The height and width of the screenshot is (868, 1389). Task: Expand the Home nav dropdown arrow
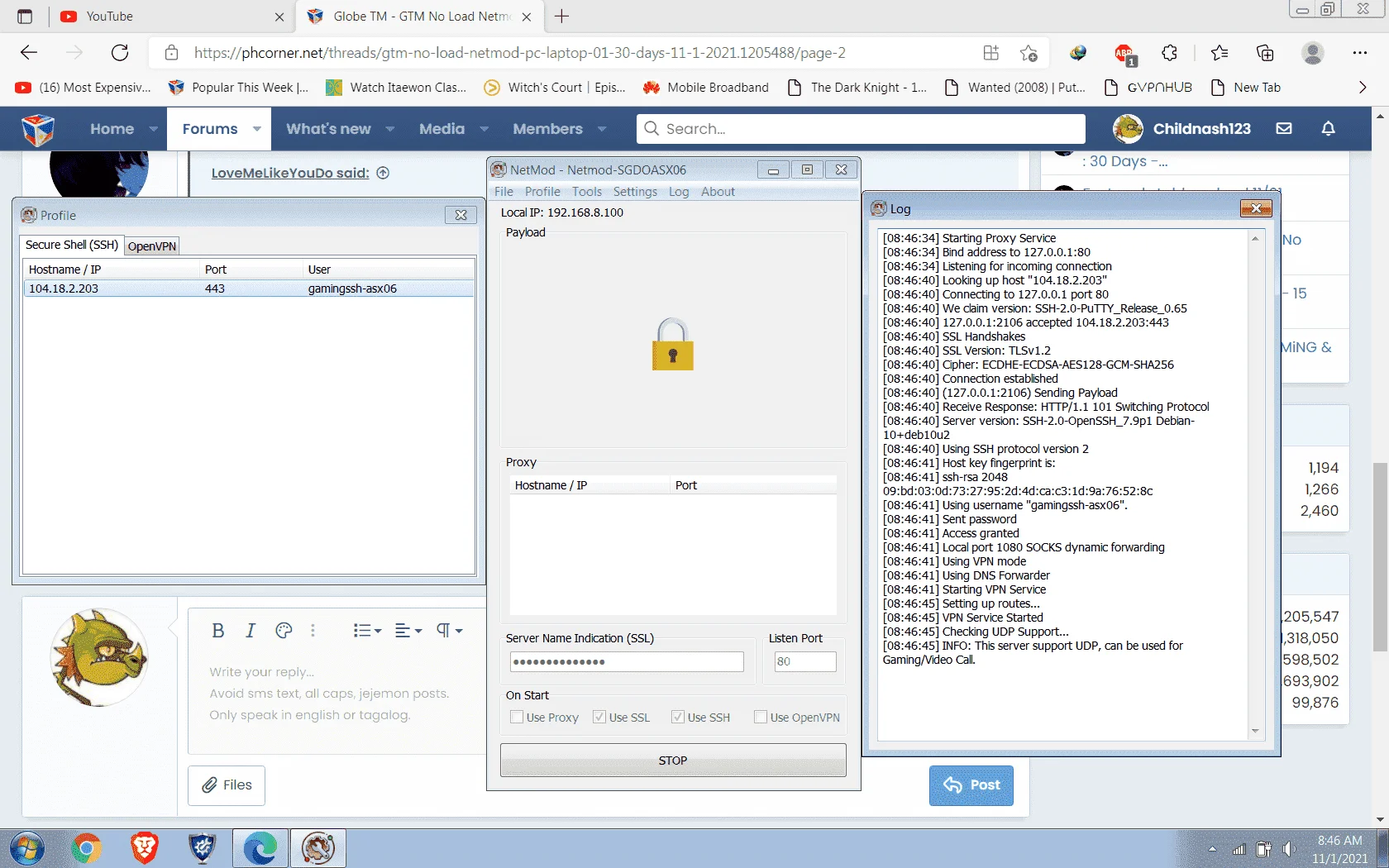pos(153,129)
